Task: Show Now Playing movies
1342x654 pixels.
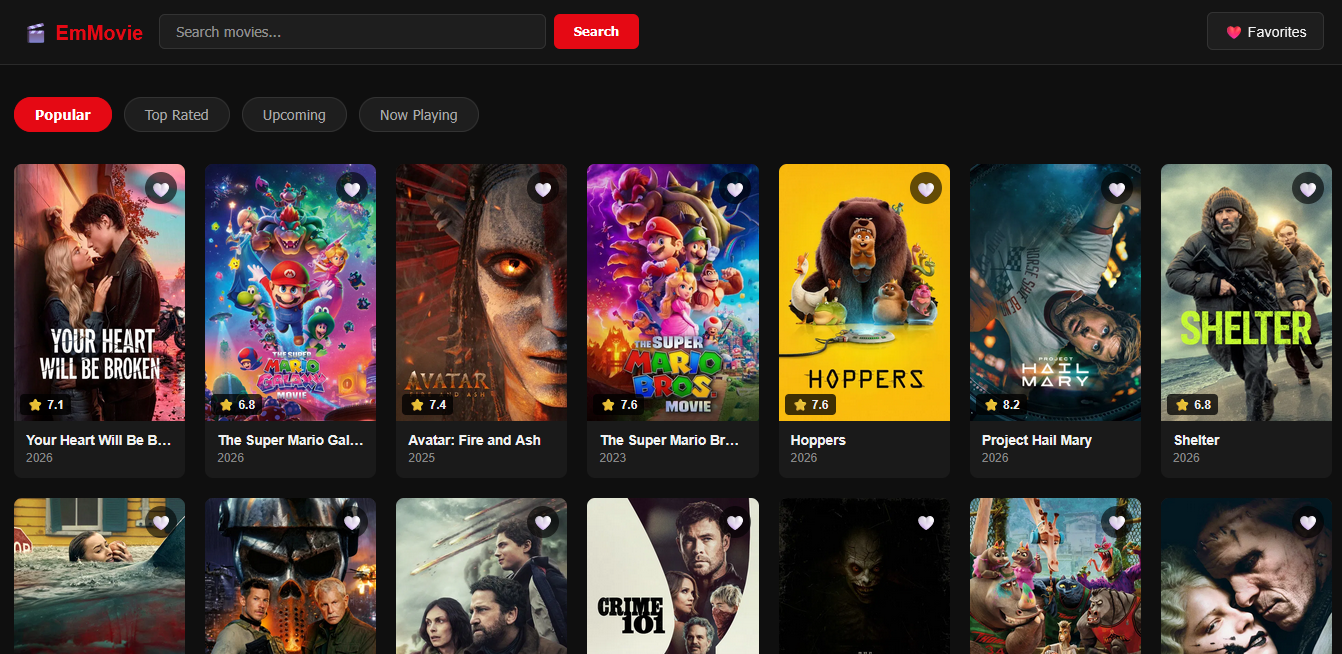Action: pyautogui.click(x=419, y=115)
